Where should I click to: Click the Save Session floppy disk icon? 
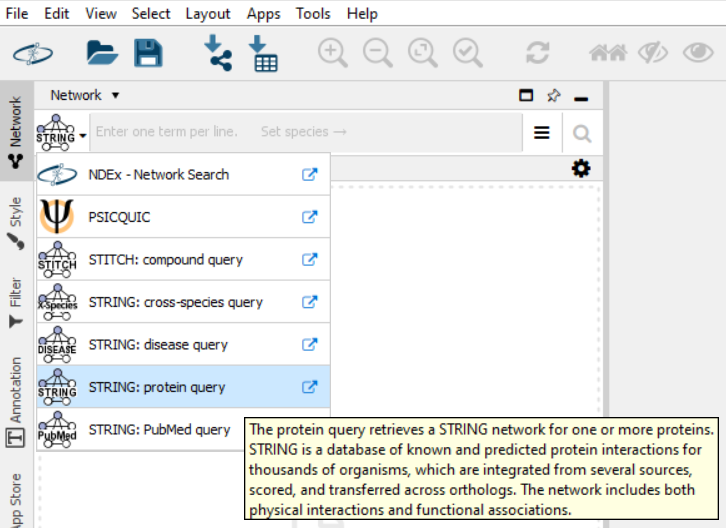click(148, 53)
